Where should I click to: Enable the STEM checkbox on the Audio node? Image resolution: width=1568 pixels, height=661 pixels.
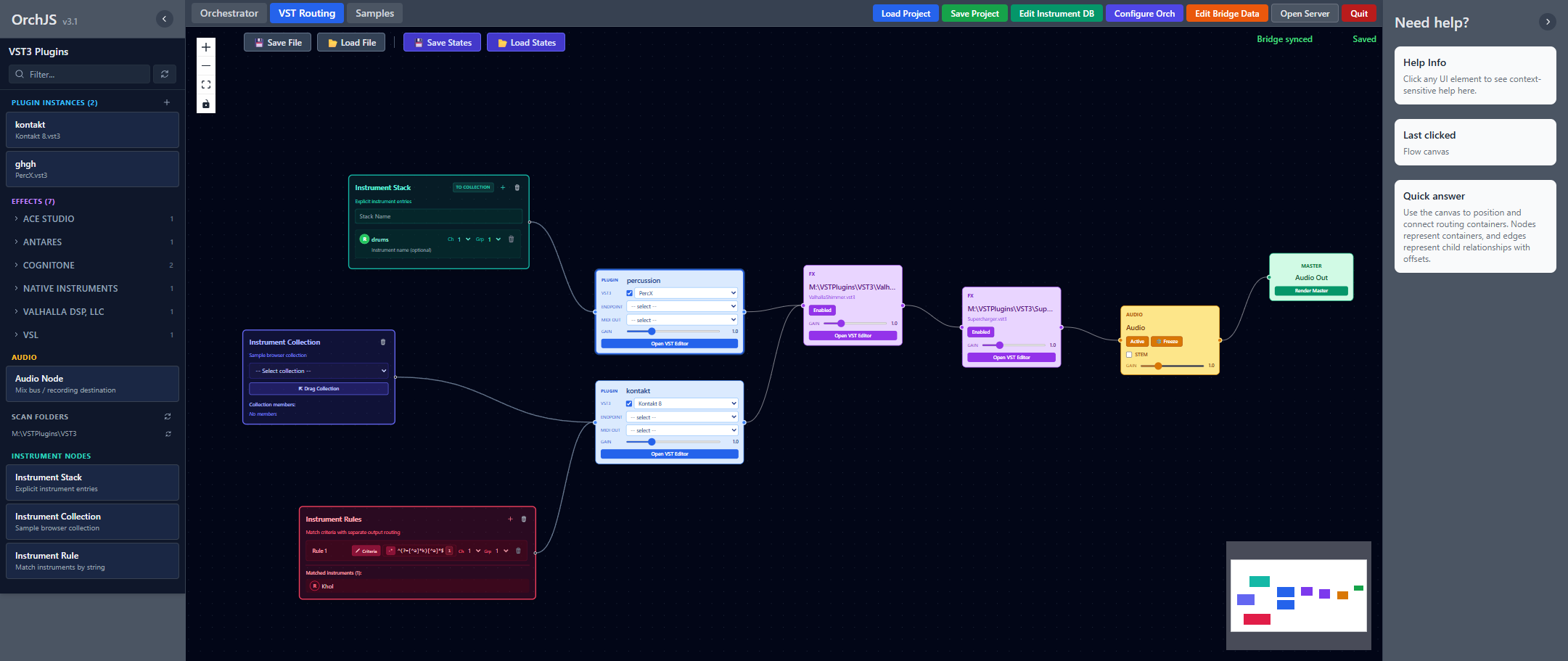1129,355
